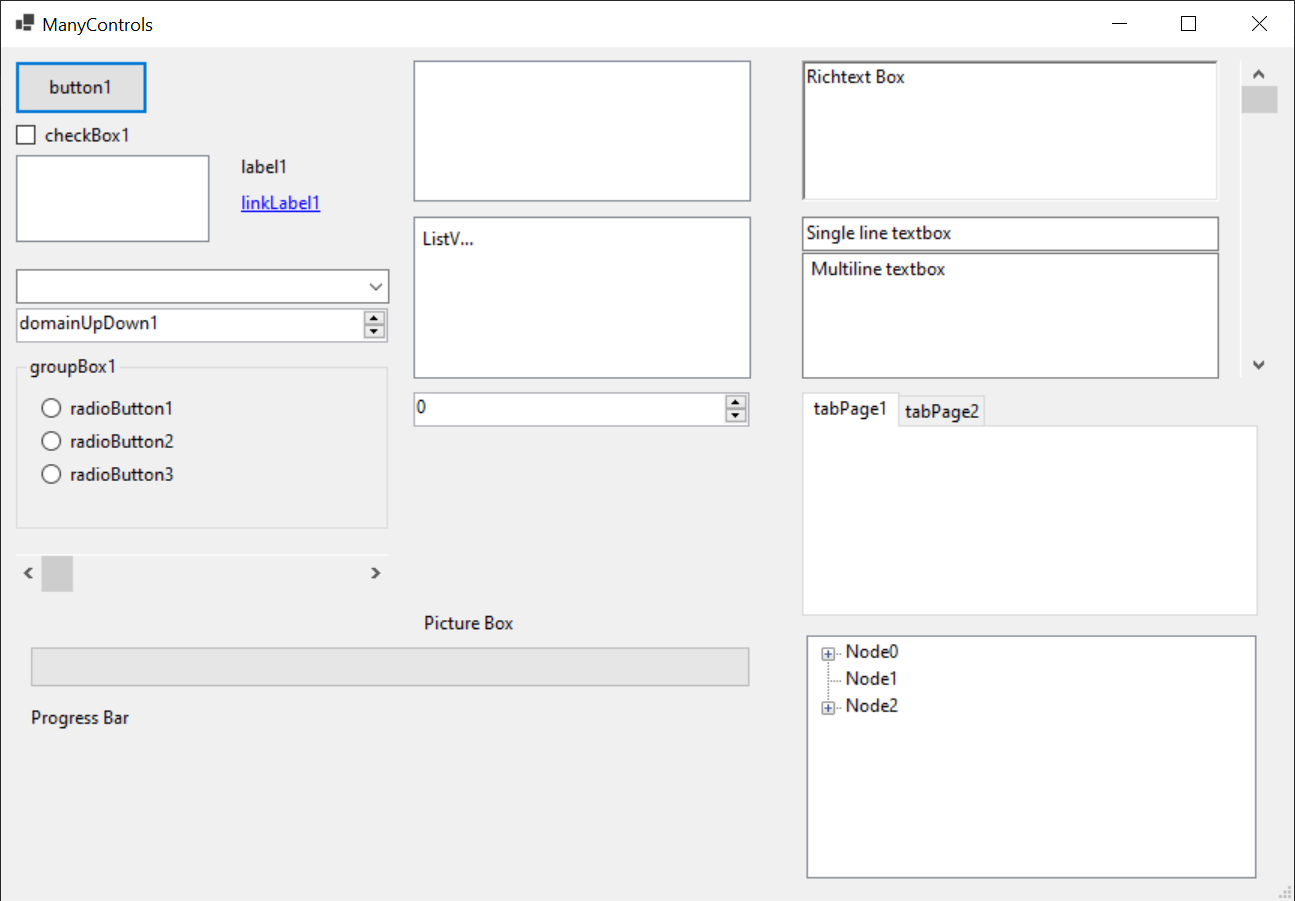This screenshot has height=901, width=1295.
Task: Select Node0 tree item
Action: pos(872,652)
